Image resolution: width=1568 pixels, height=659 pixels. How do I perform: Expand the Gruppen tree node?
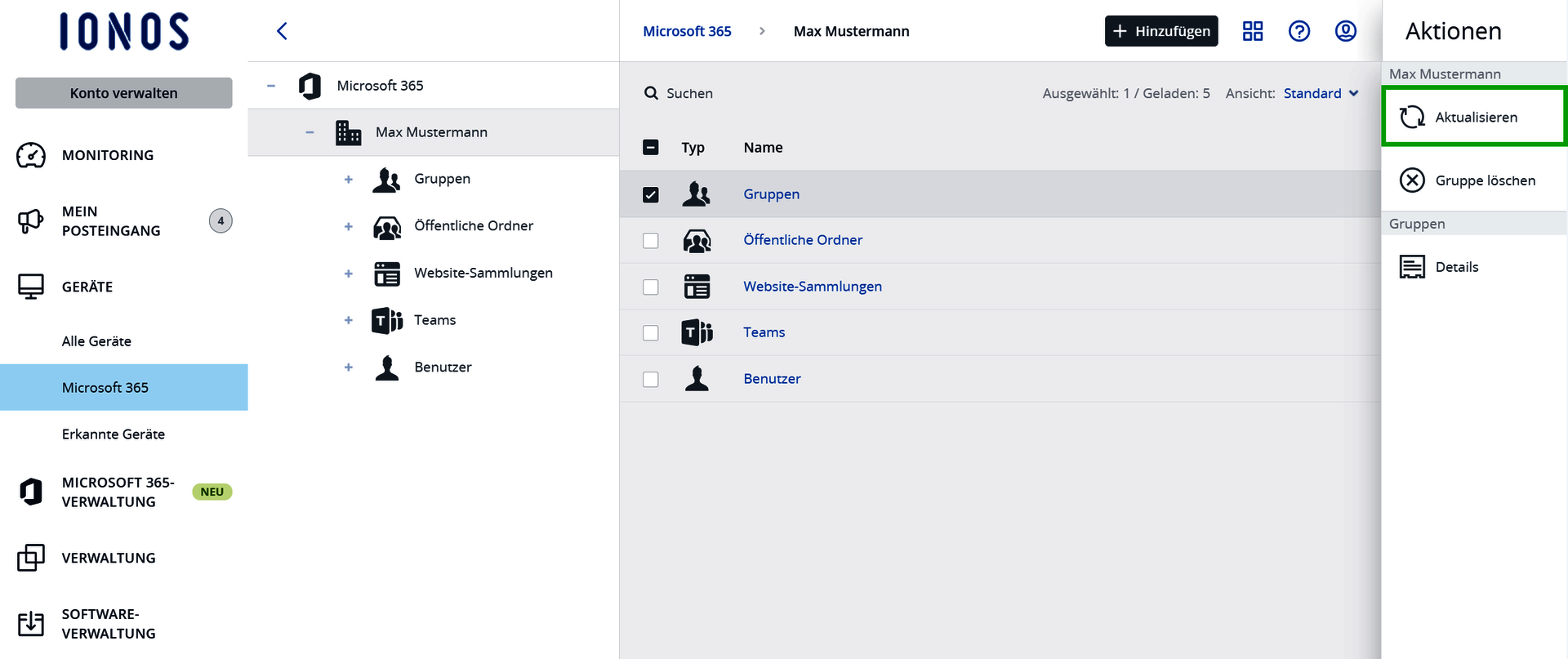pos(349,180)
